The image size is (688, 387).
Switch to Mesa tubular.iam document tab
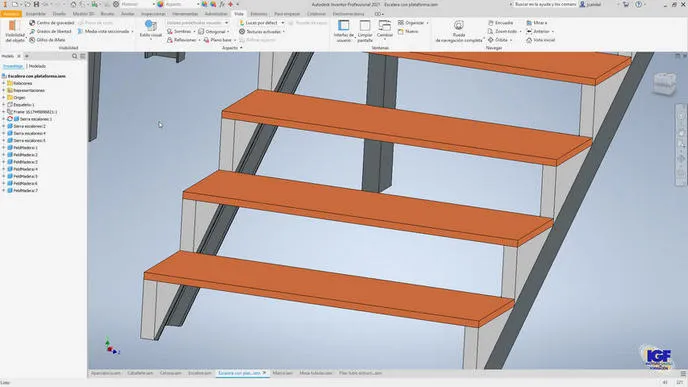click(x=315, y=373)
